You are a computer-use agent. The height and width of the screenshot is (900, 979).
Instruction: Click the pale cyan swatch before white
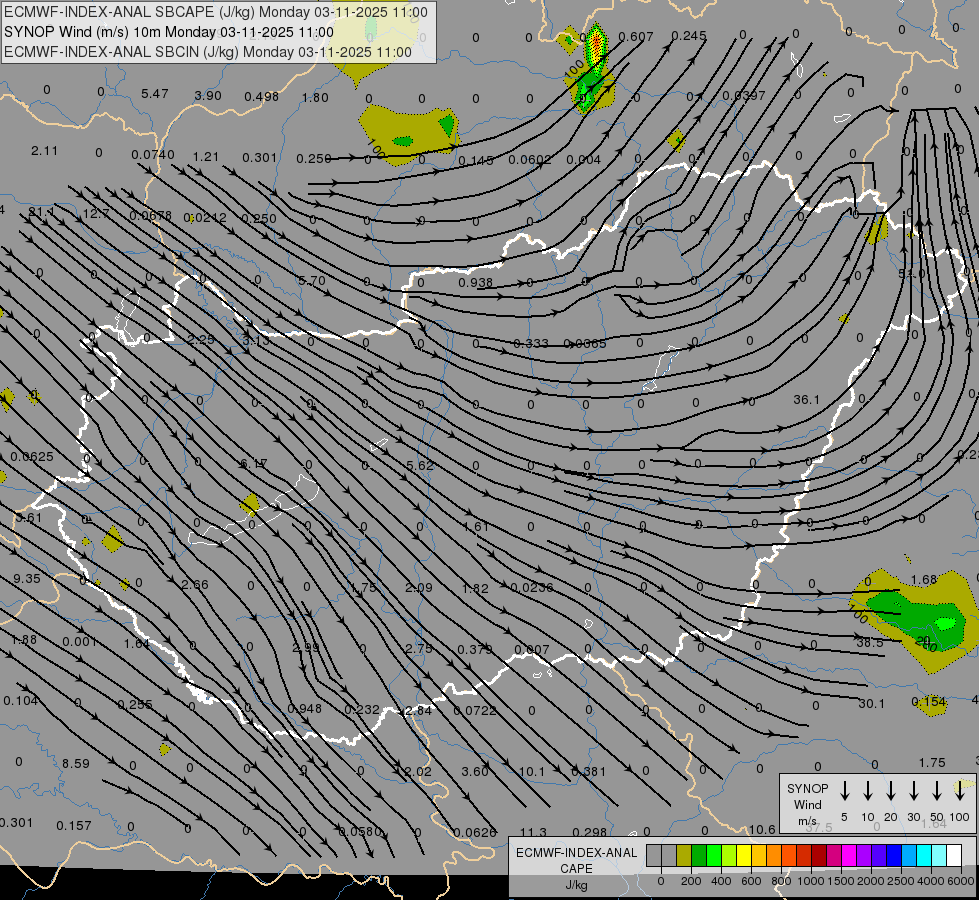938,855
